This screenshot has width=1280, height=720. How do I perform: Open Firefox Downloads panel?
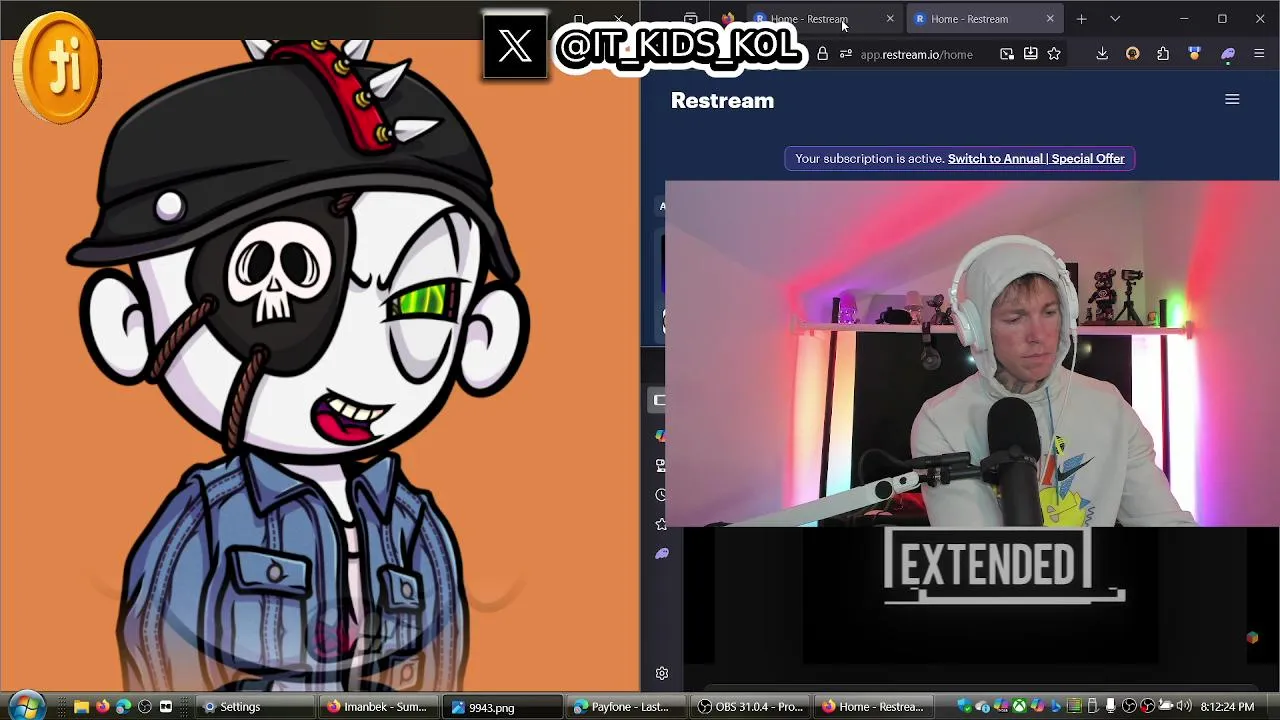click(x=1102, y=54)
